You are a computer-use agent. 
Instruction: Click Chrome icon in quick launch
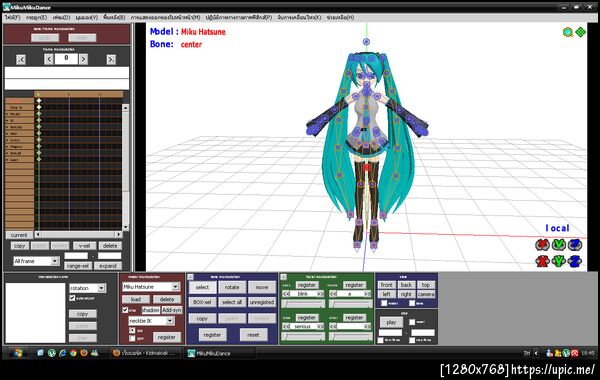click(x=73, y=353)
